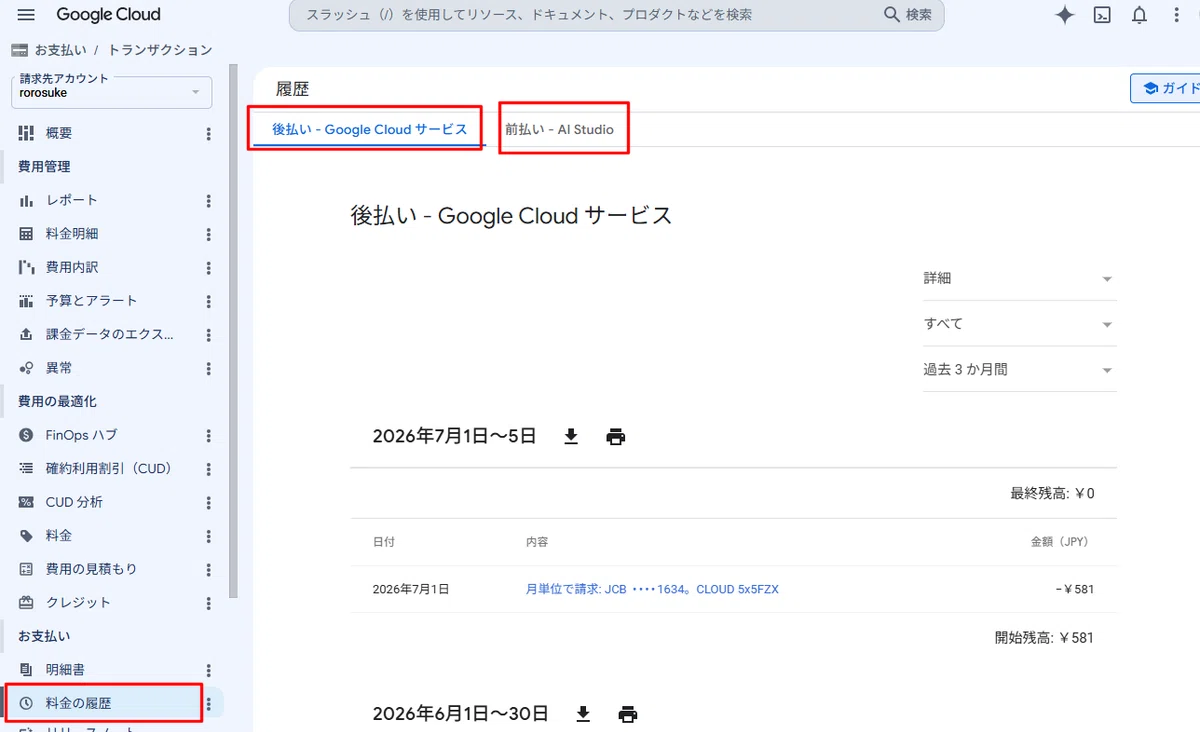Activate Cloud Shell terminal icon
The width and height of the screenshot is (1200, 732).
[1102, 15]
